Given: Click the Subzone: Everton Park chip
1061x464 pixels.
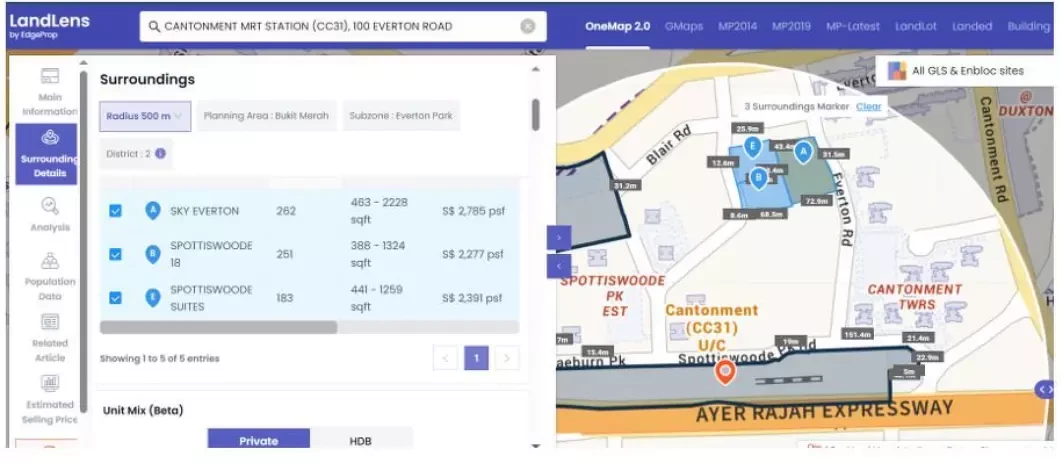Looking at the screenshot, I should click(x=401, y=116).
